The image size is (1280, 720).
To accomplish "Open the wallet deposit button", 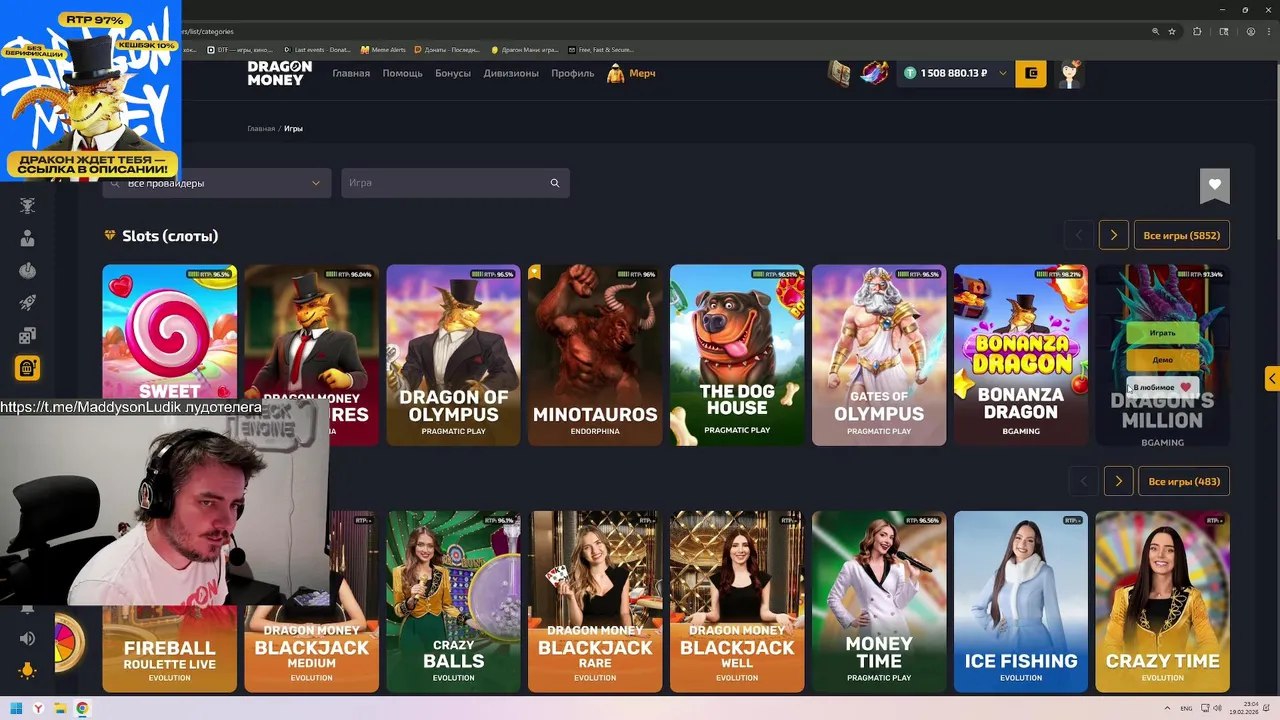I will [x=1031, y=73].
